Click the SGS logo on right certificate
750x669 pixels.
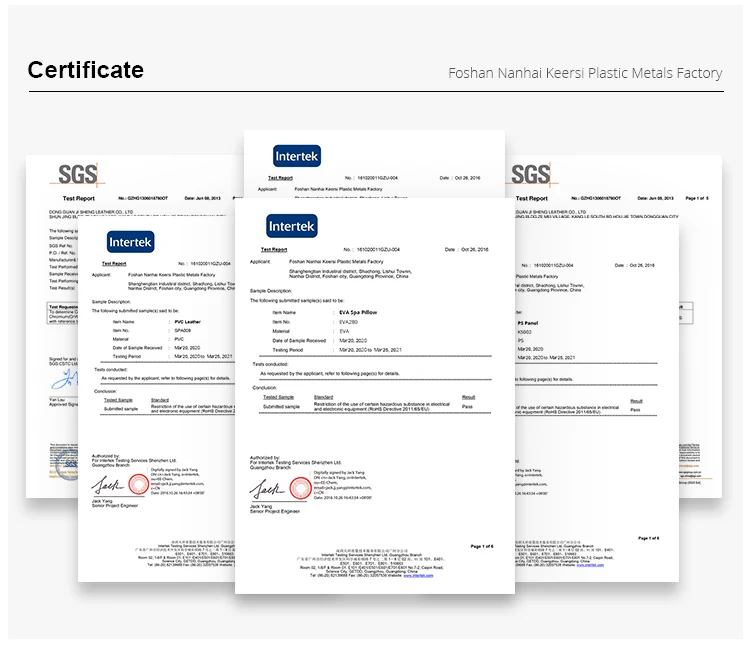[530, 174]
